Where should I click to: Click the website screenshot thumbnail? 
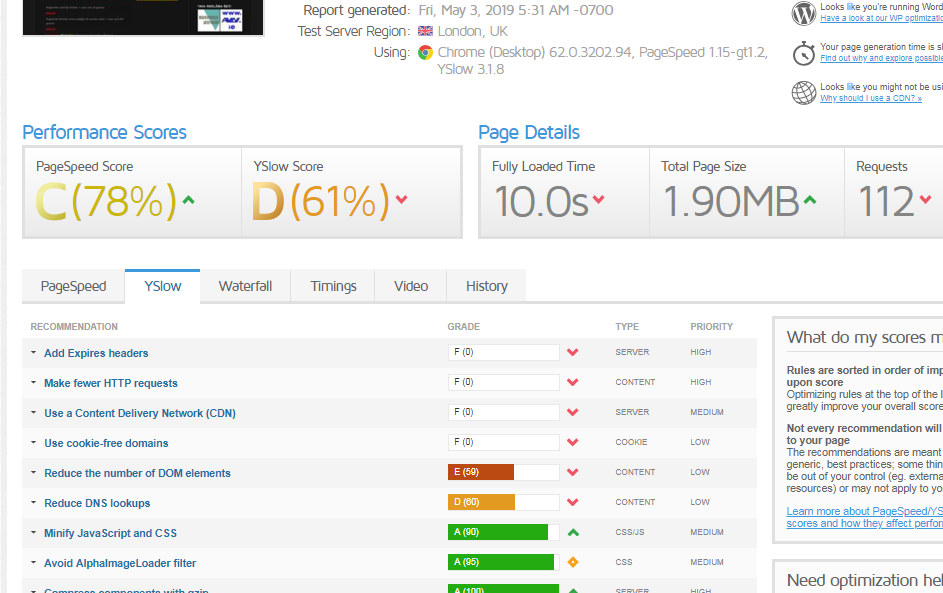(142, 17)
